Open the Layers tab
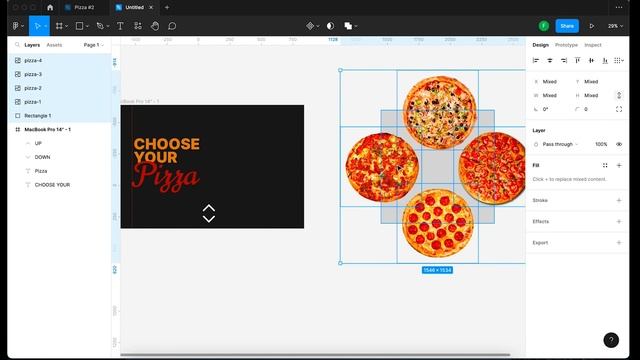 [x=32, y=45]
